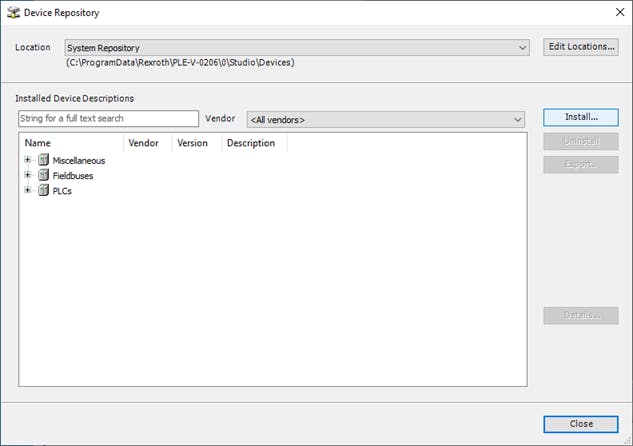
Task: Click the PLCs device category icon
Action: point(43,191)
